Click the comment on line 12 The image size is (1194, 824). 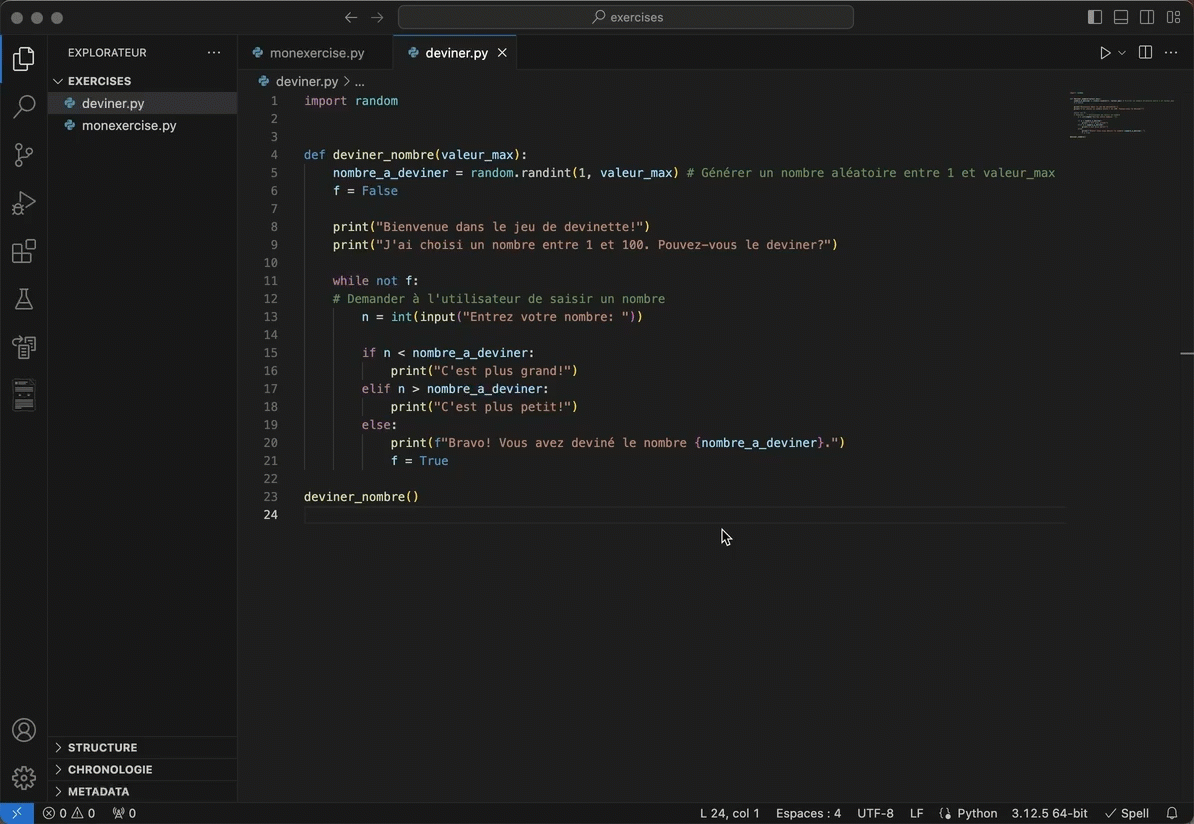(499, 299)
